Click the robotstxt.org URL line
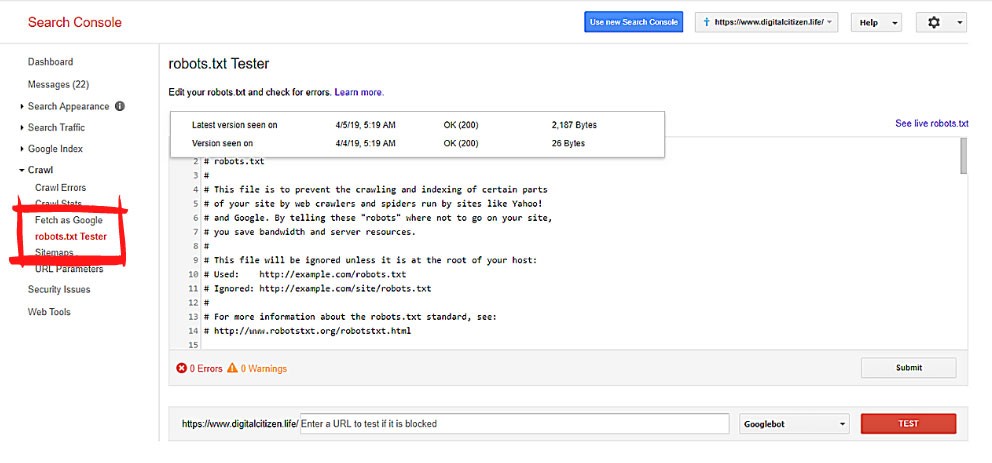The width and height of the screenshot is (992, 463). tap(307, 331)
